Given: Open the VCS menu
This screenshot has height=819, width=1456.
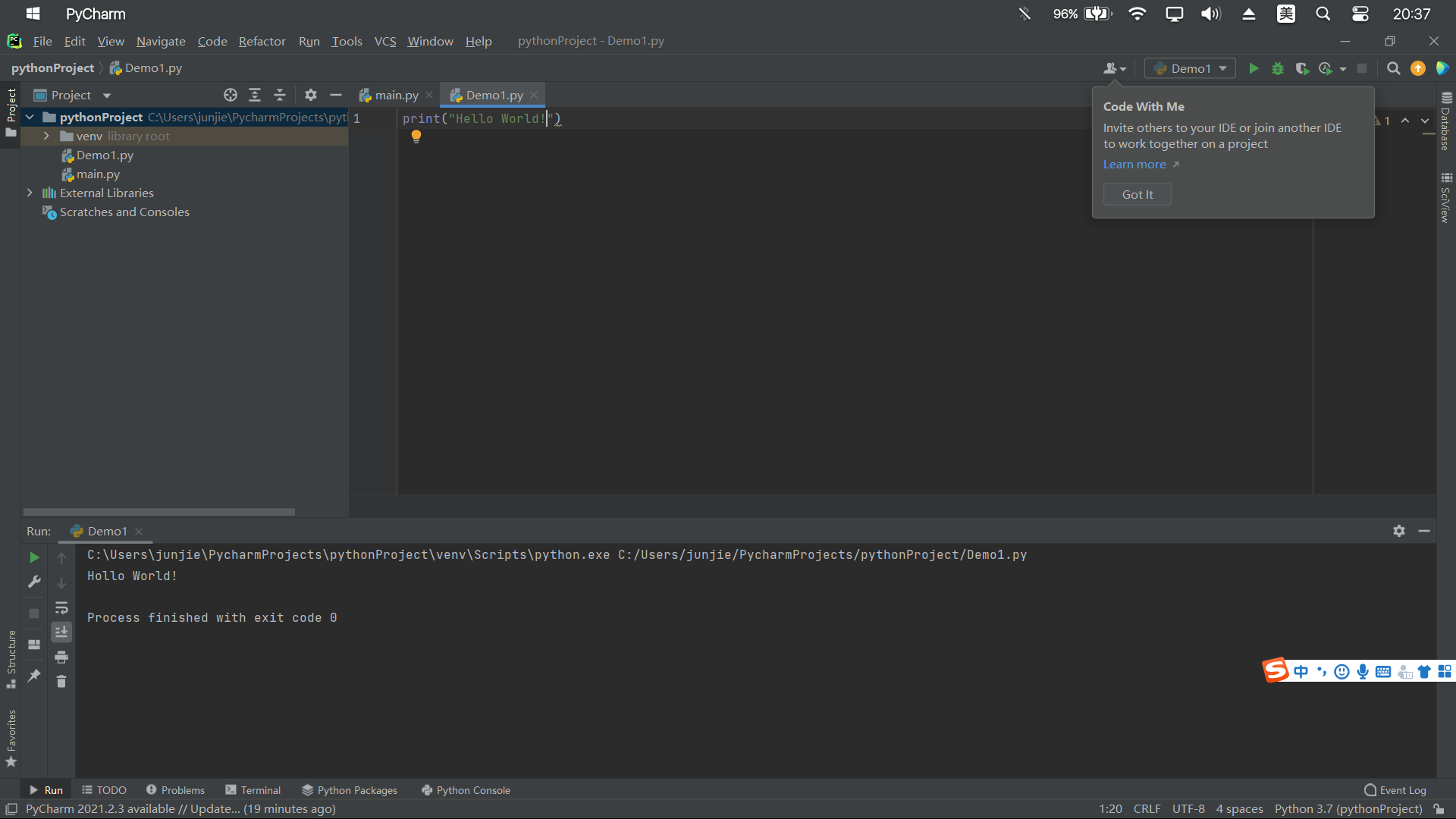Looking at the screenshot, I should tap(385, 41).
